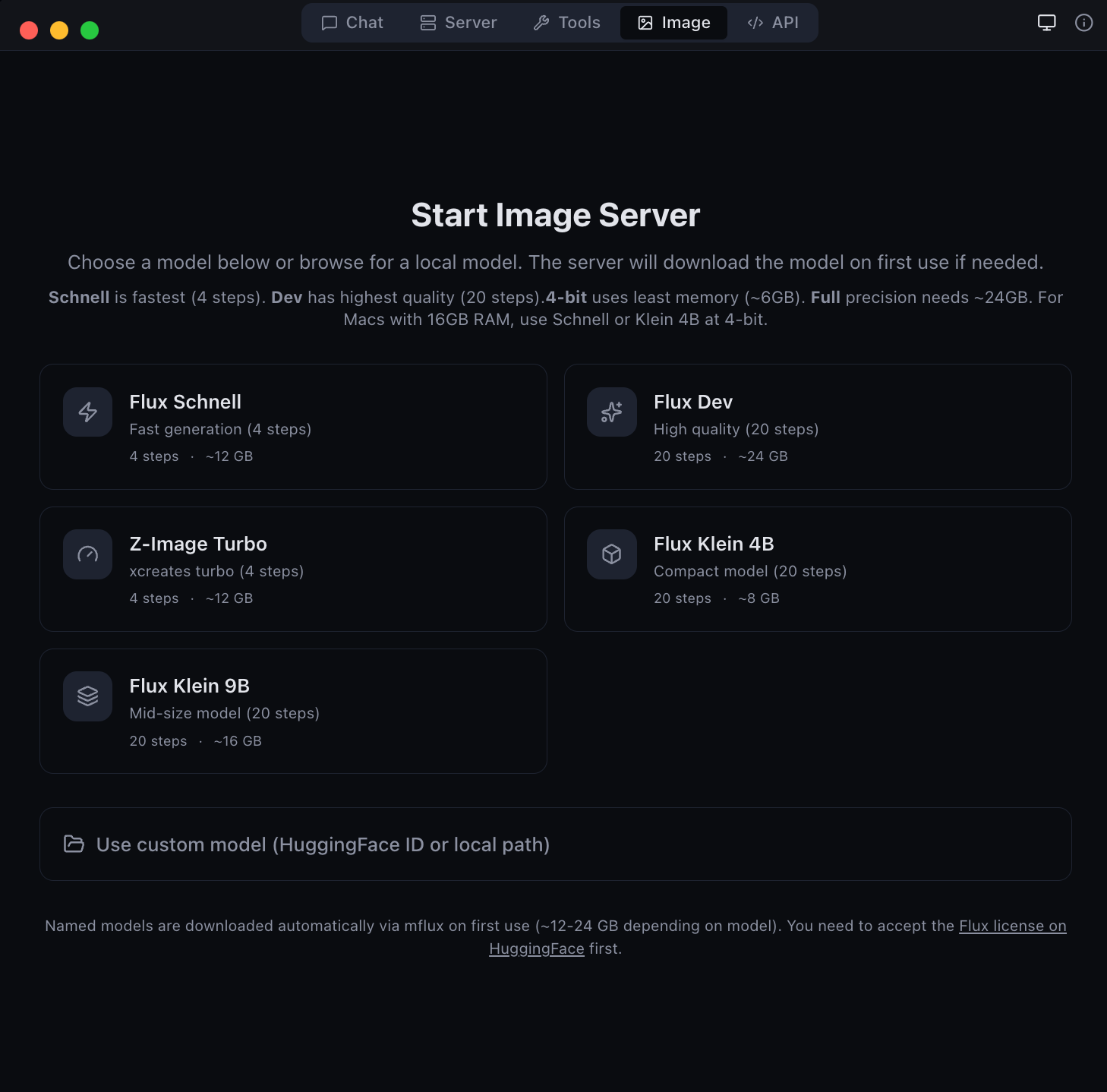
Task: Switch to the Chat tab
Action: coord(352,22)
